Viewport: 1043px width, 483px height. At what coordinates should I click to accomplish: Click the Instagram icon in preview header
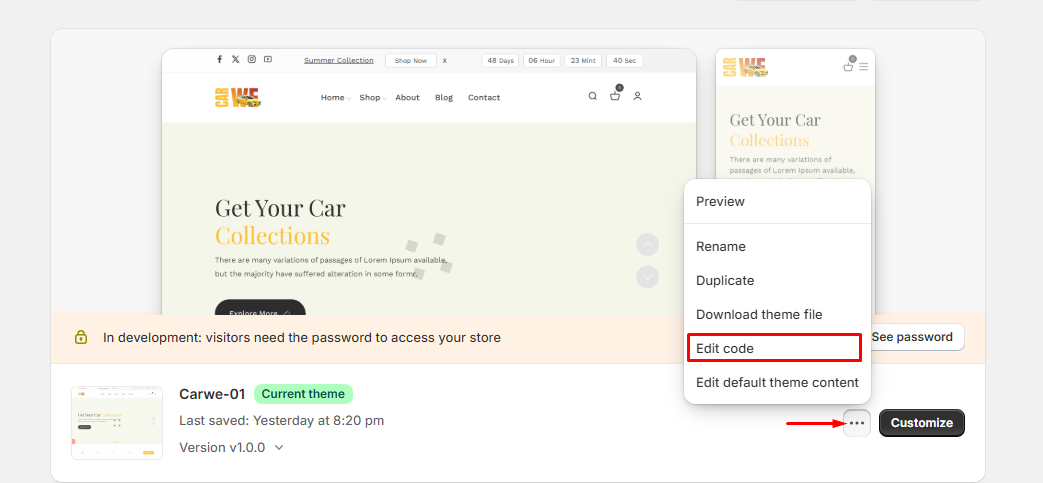pyautogui.click(x=252, y=60)
